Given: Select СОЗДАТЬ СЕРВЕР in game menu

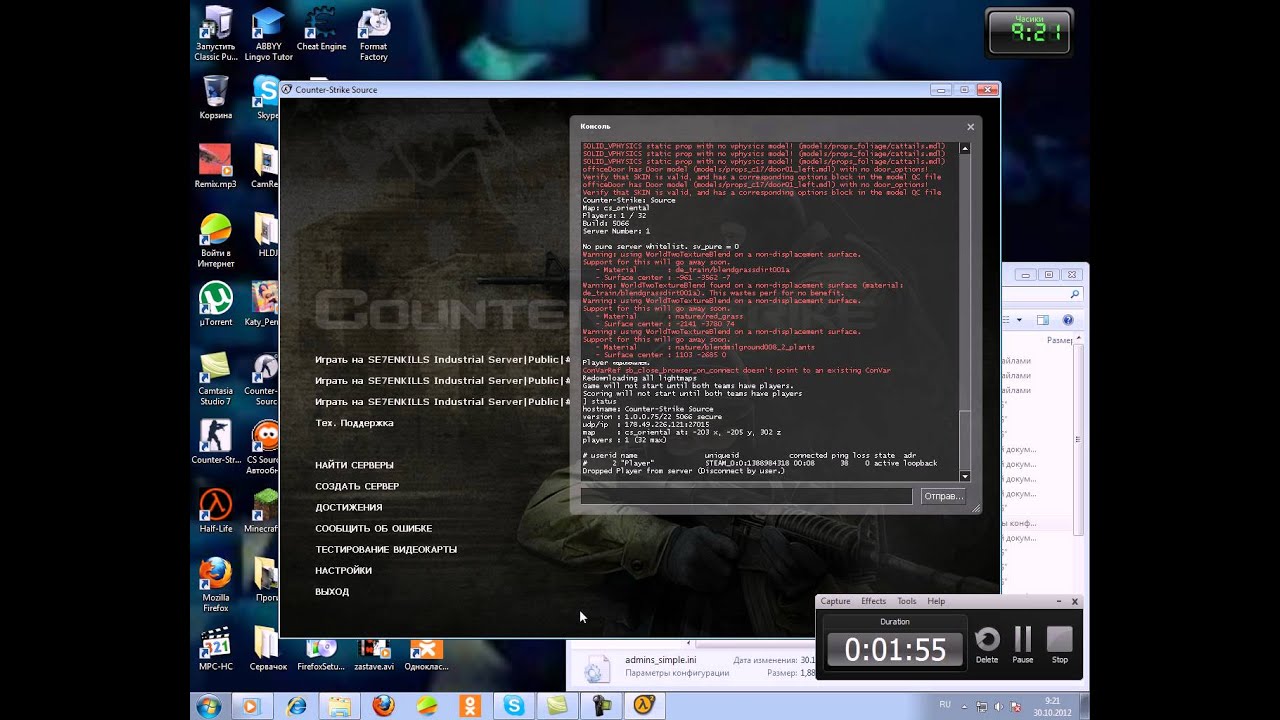Looking at the screenshot, I should click(357, 486).
